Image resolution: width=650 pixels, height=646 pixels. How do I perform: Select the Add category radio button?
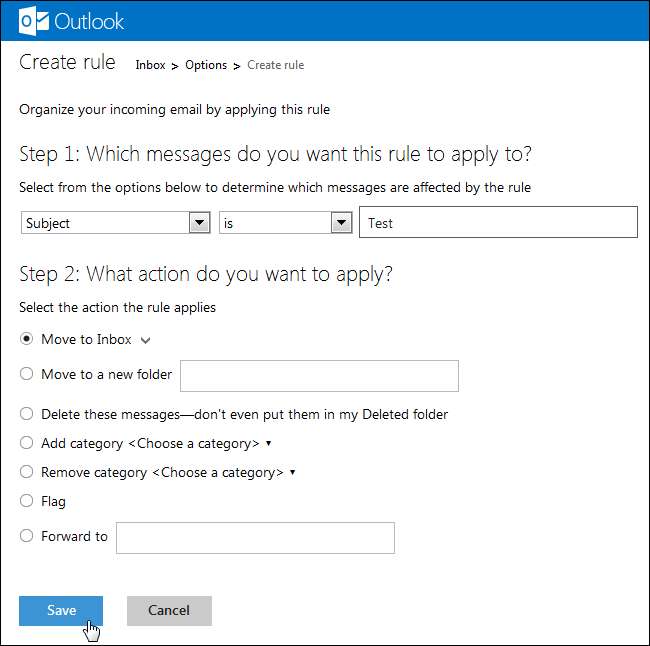(x=27, y=443)
